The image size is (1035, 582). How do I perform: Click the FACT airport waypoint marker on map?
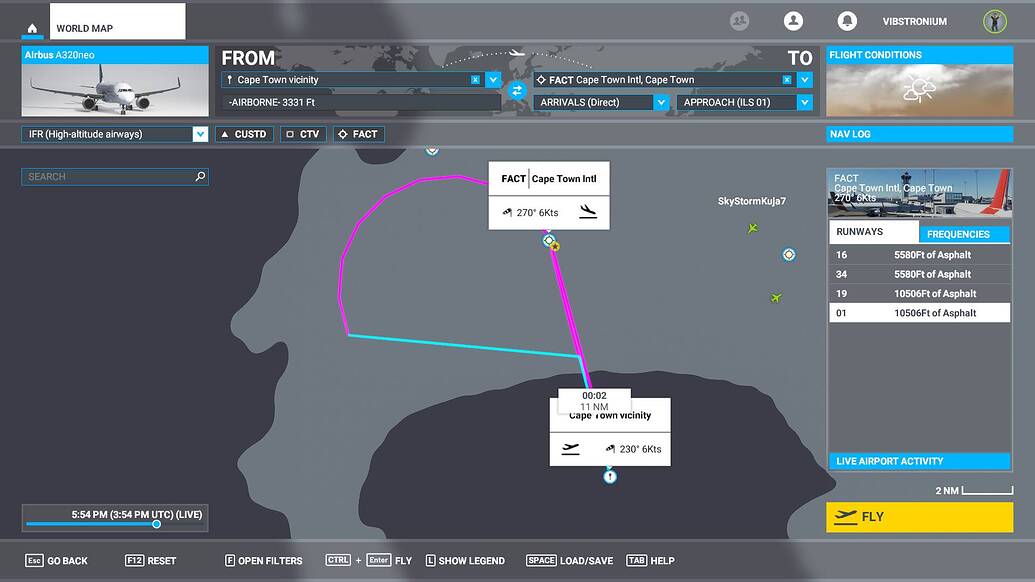[548, 240]
